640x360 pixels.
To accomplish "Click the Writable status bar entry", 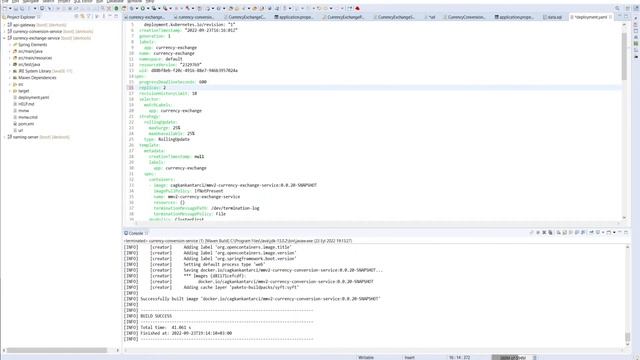I will click(x=366, y=358).
